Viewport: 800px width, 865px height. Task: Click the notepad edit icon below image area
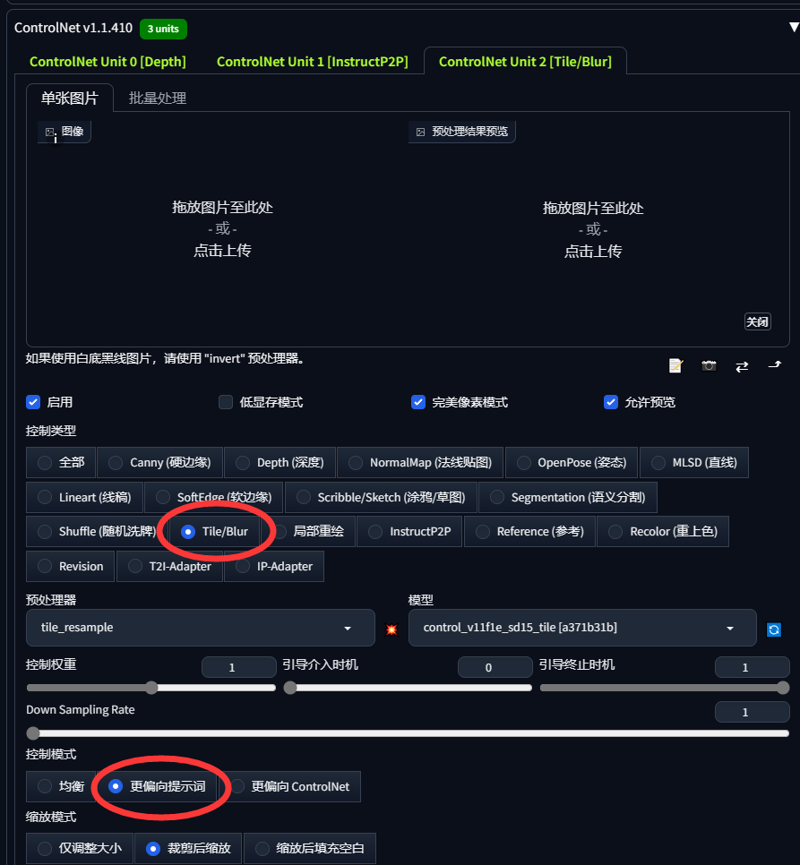pos(675,366)
